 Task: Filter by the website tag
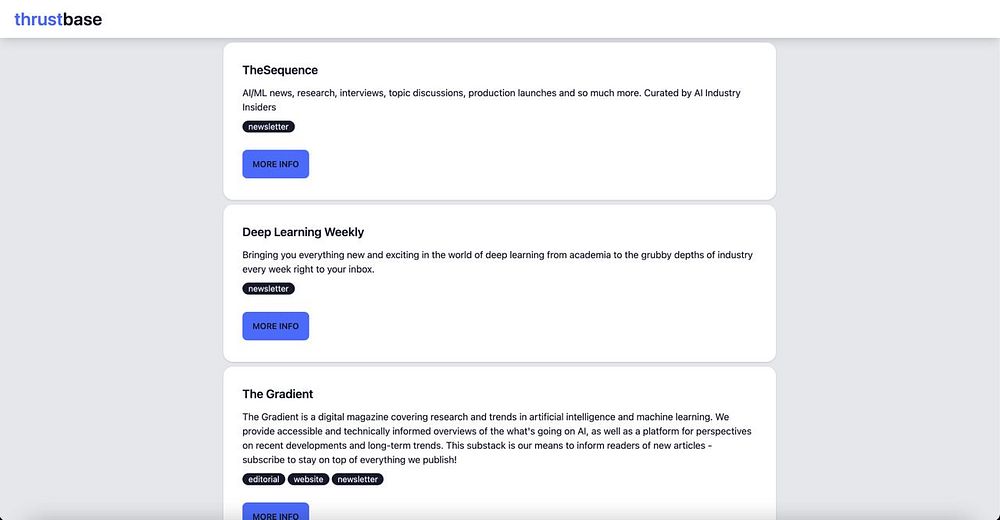coord(308,479)
